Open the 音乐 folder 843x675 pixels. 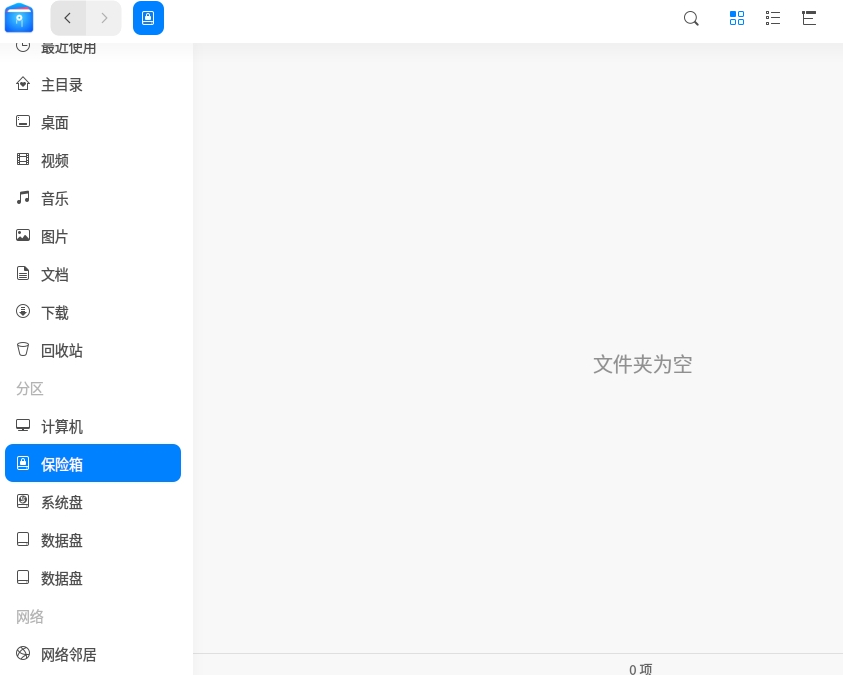pos(93,198)
